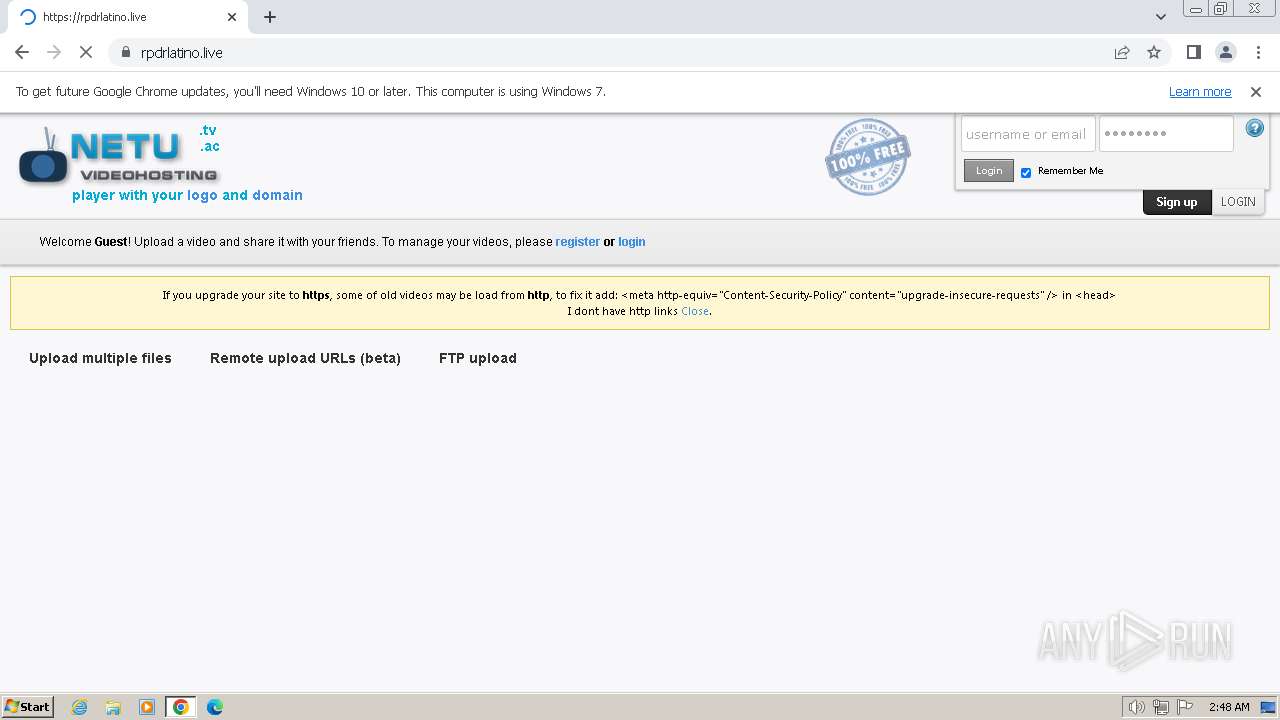Switch to Chrome in the taskbar
1280x720 pixels.
(x=181, y=707)
